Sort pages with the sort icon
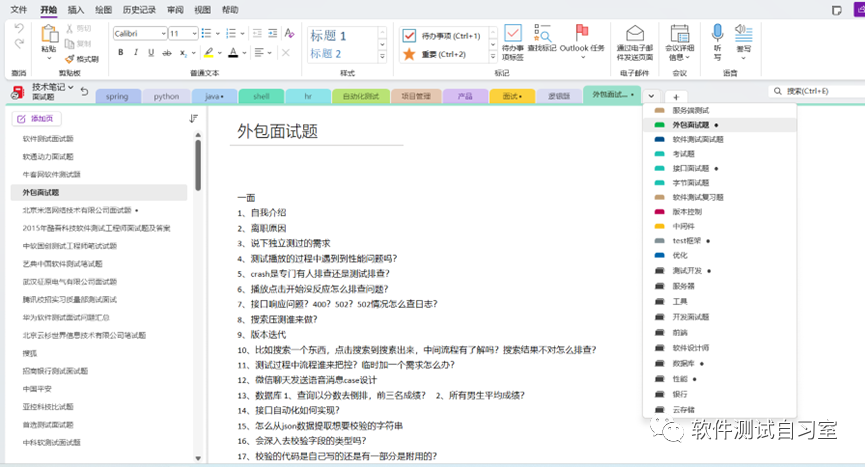This screenshot has height=467, width=865. point(194,119)
